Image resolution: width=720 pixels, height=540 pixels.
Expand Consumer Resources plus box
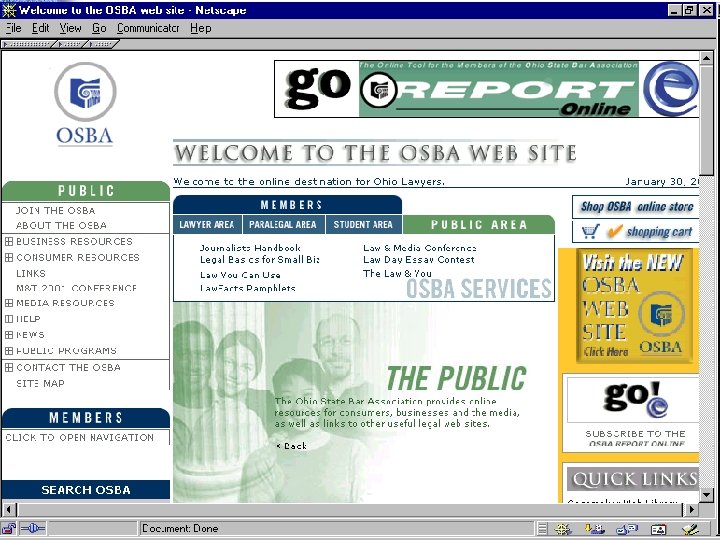click(9, 257)
